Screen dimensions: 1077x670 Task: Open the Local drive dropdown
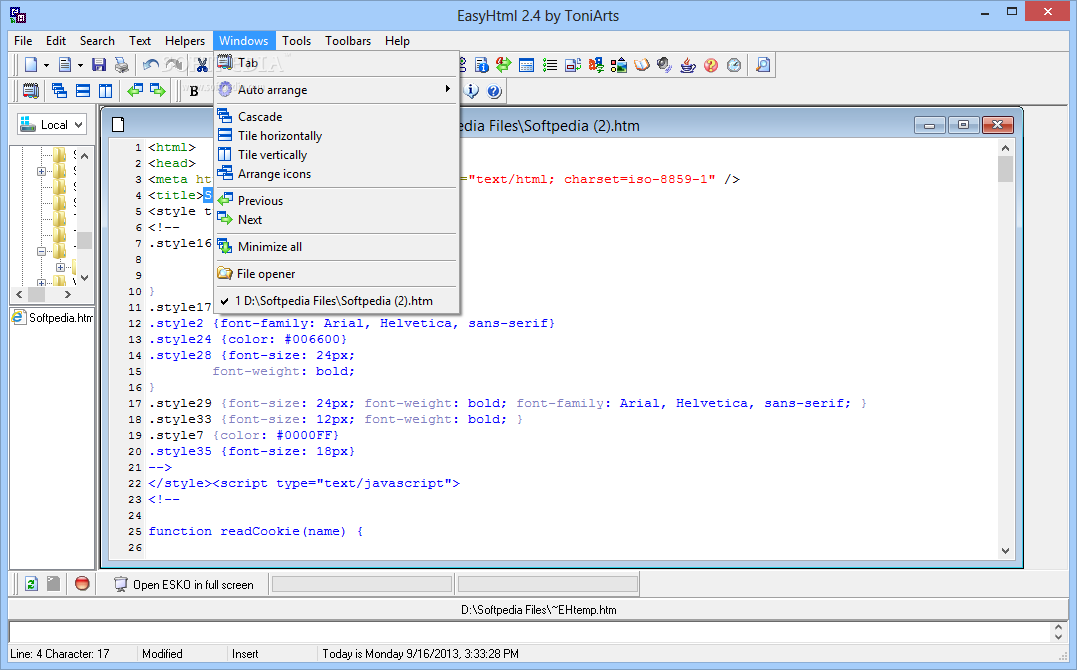52,124
